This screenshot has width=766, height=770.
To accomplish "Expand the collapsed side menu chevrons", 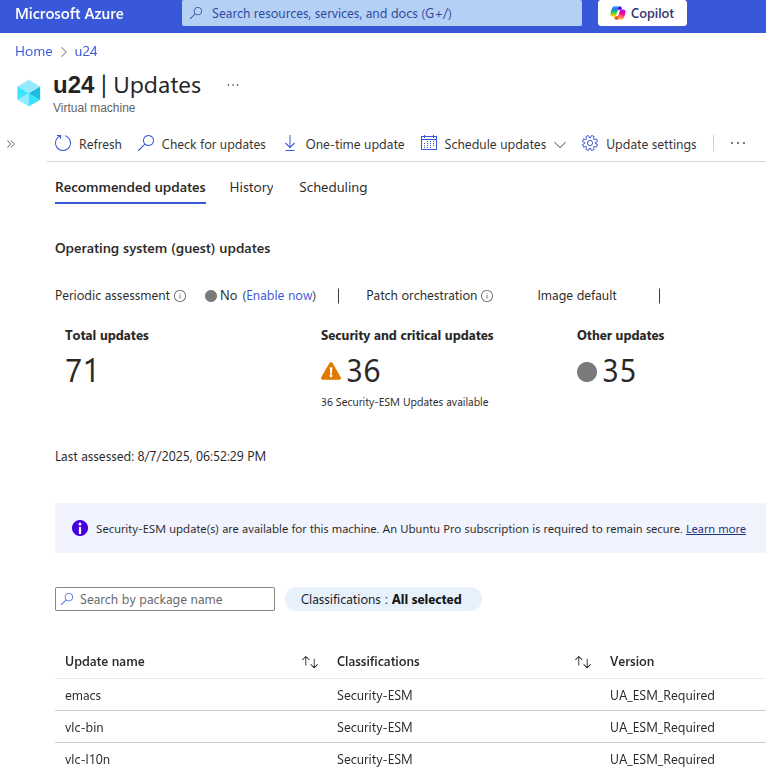I will pos(11,144).
